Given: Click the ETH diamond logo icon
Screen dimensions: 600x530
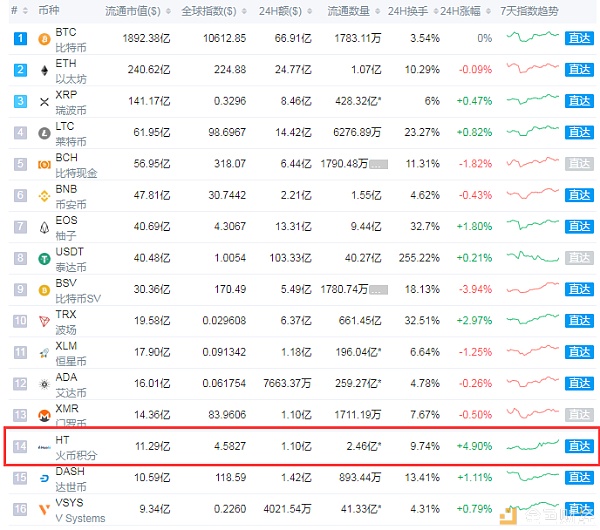Looking at the screenshot, I should click(44, 70).
